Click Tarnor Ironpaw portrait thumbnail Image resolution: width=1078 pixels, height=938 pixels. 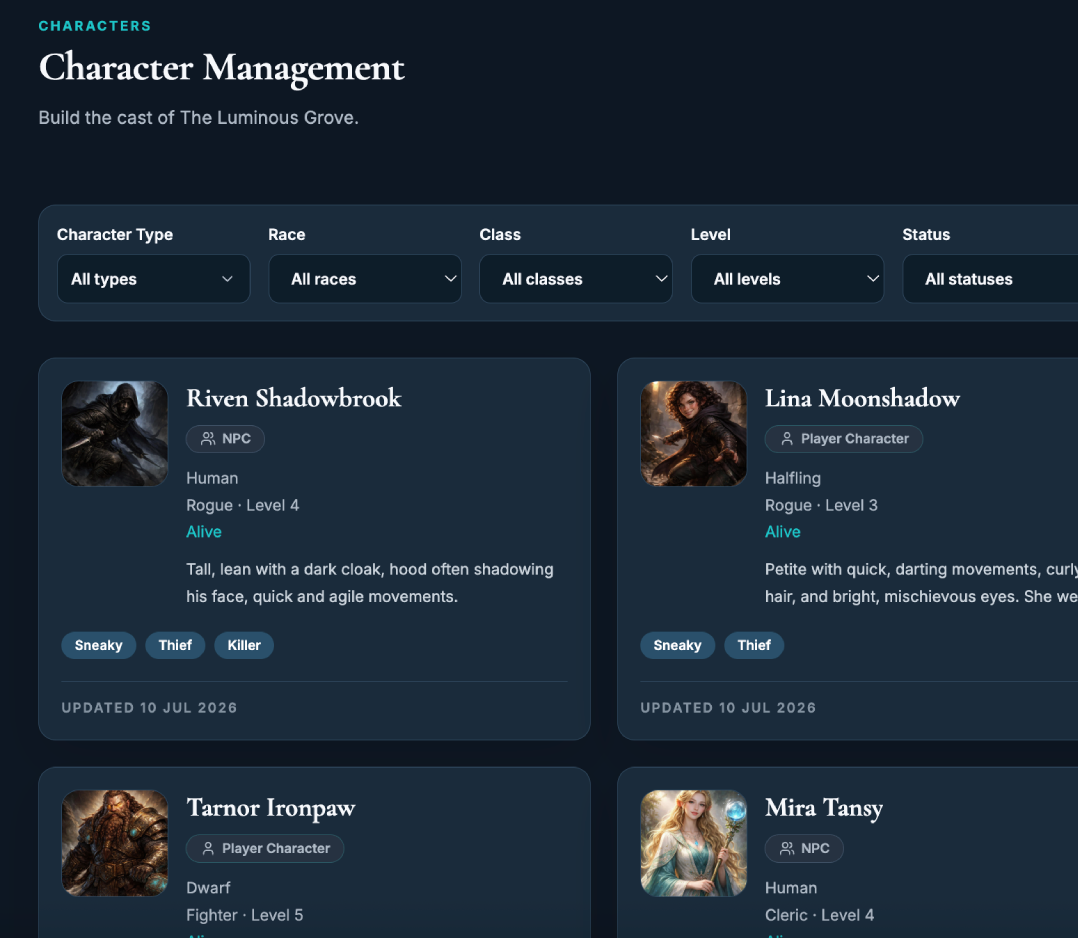115,843
